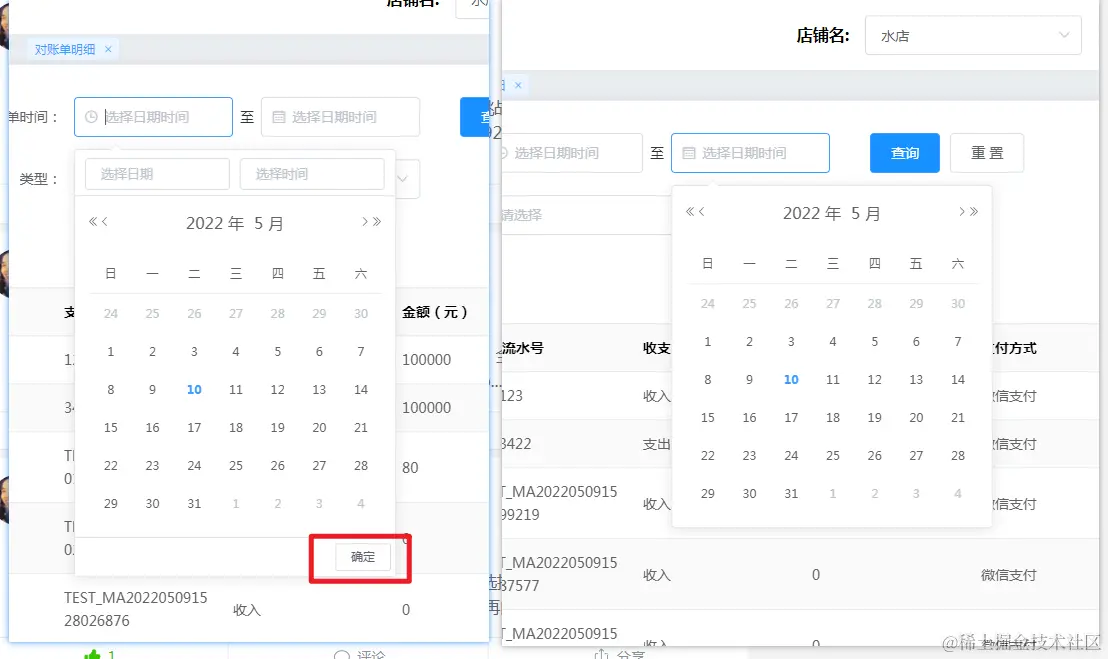Select day 16 in right calendar
Viewport: 1108px width, 659px height.
tap(750, 418)
